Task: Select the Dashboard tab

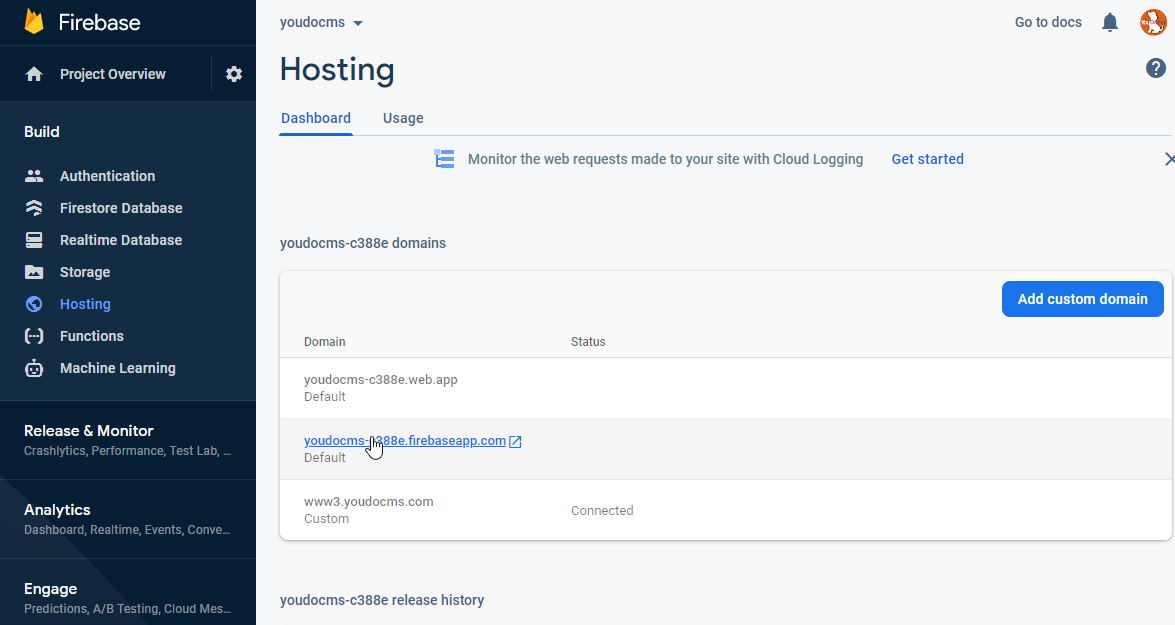Action: click(x=316, y=118)
